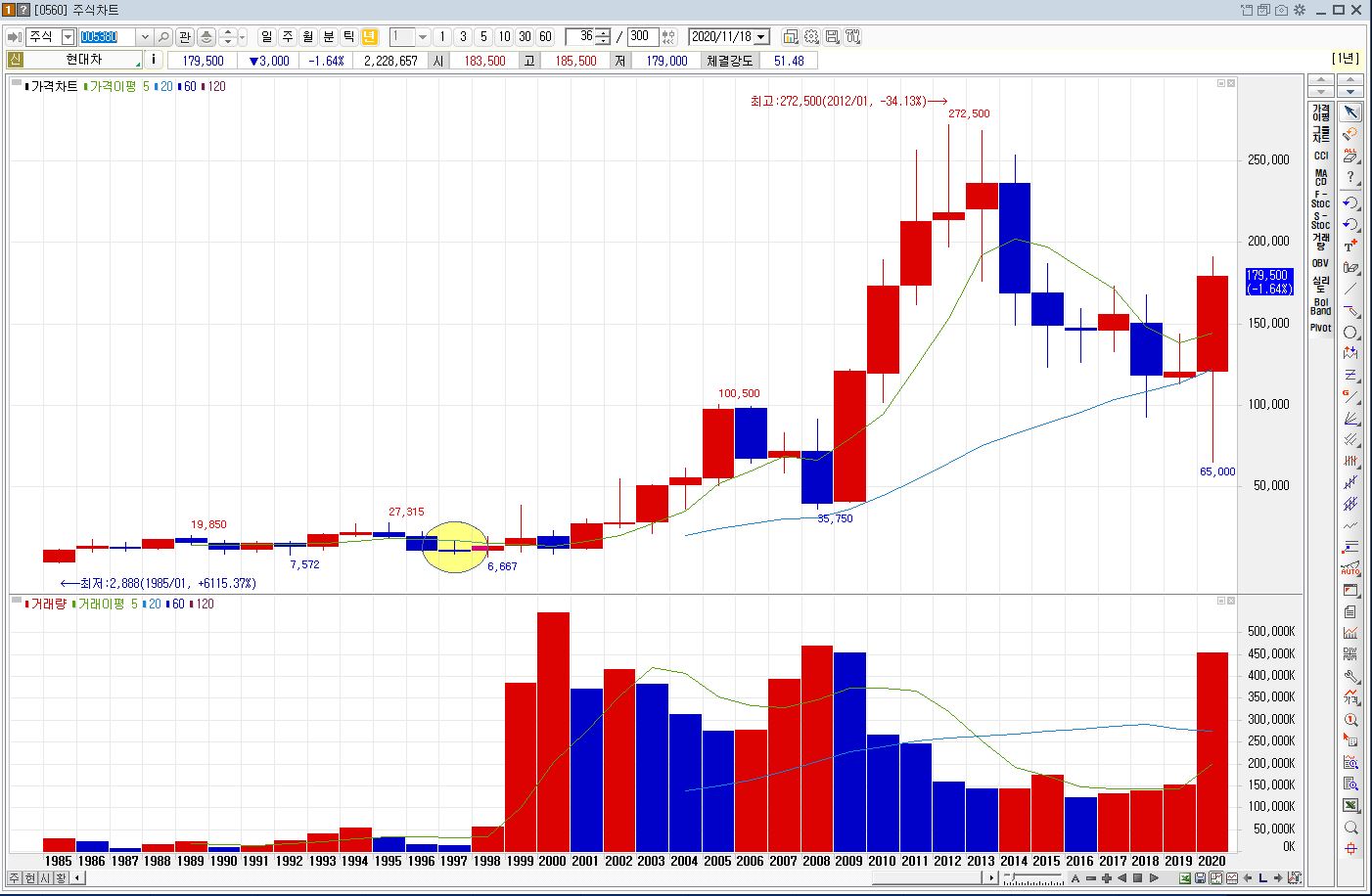Click the wrench settings tool
This screenshot has width=1372, height=896.
tap(1350, 676)
